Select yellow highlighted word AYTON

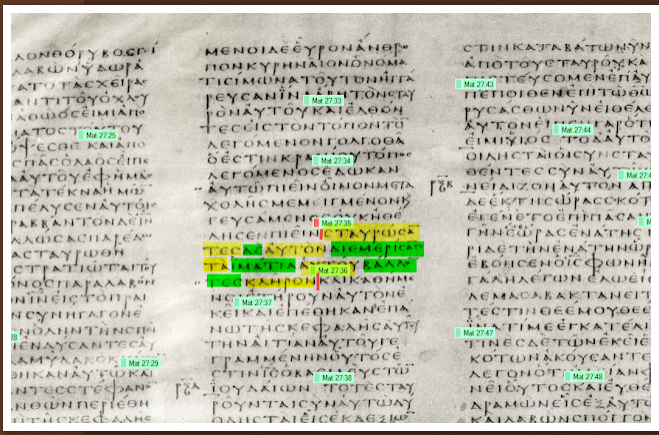point(295,250)
